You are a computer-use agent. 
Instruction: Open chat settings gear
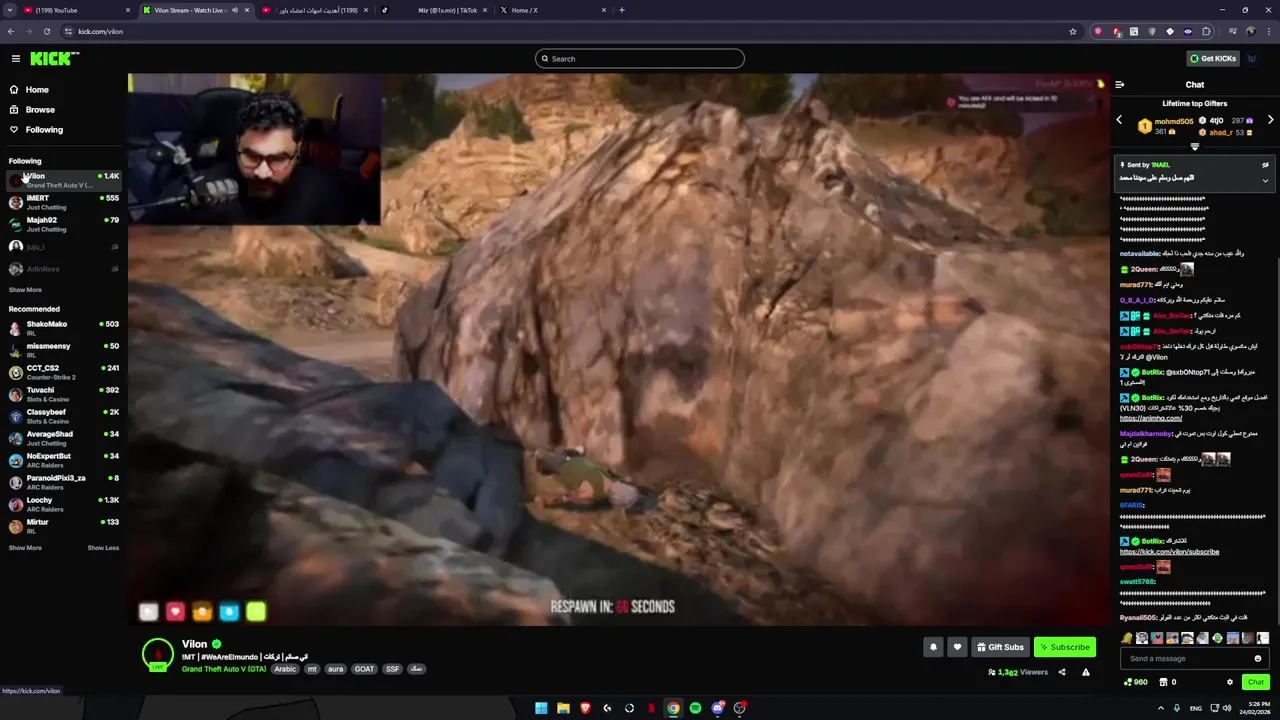1230,682
